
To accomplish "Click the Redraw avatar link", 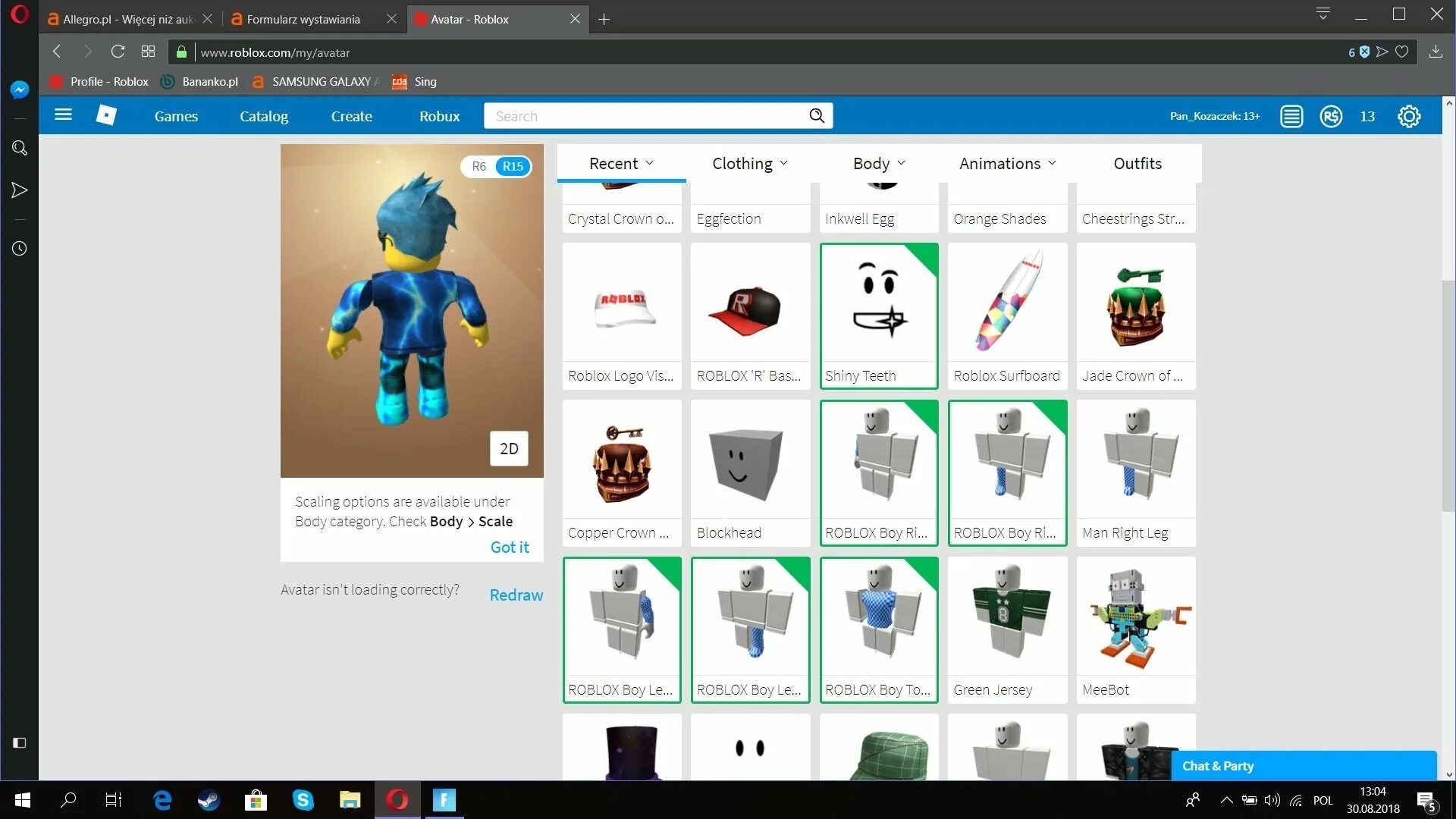I will [516, 594].
